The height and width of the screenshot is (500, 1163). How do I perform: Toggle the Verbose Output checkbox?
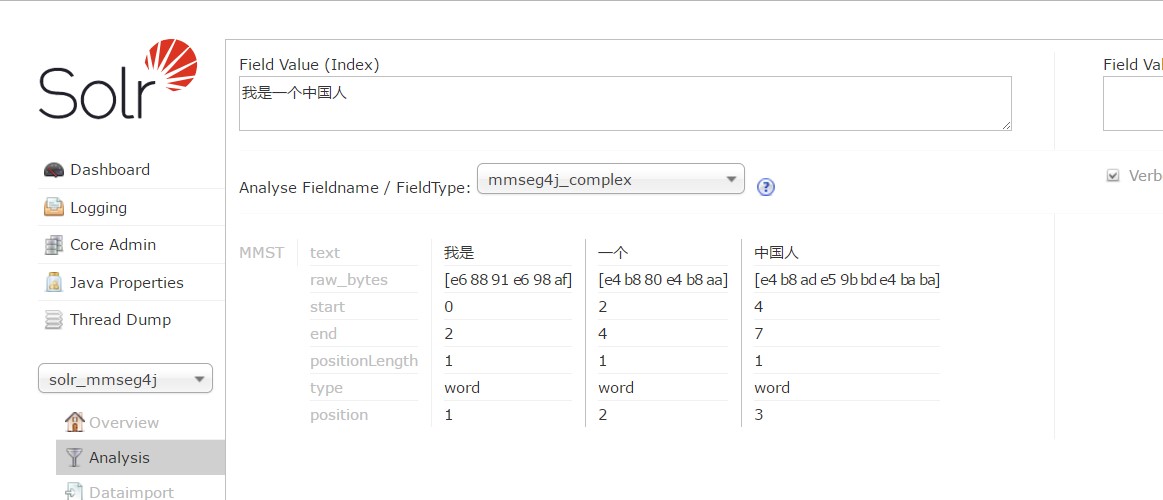pos(1113,176)
